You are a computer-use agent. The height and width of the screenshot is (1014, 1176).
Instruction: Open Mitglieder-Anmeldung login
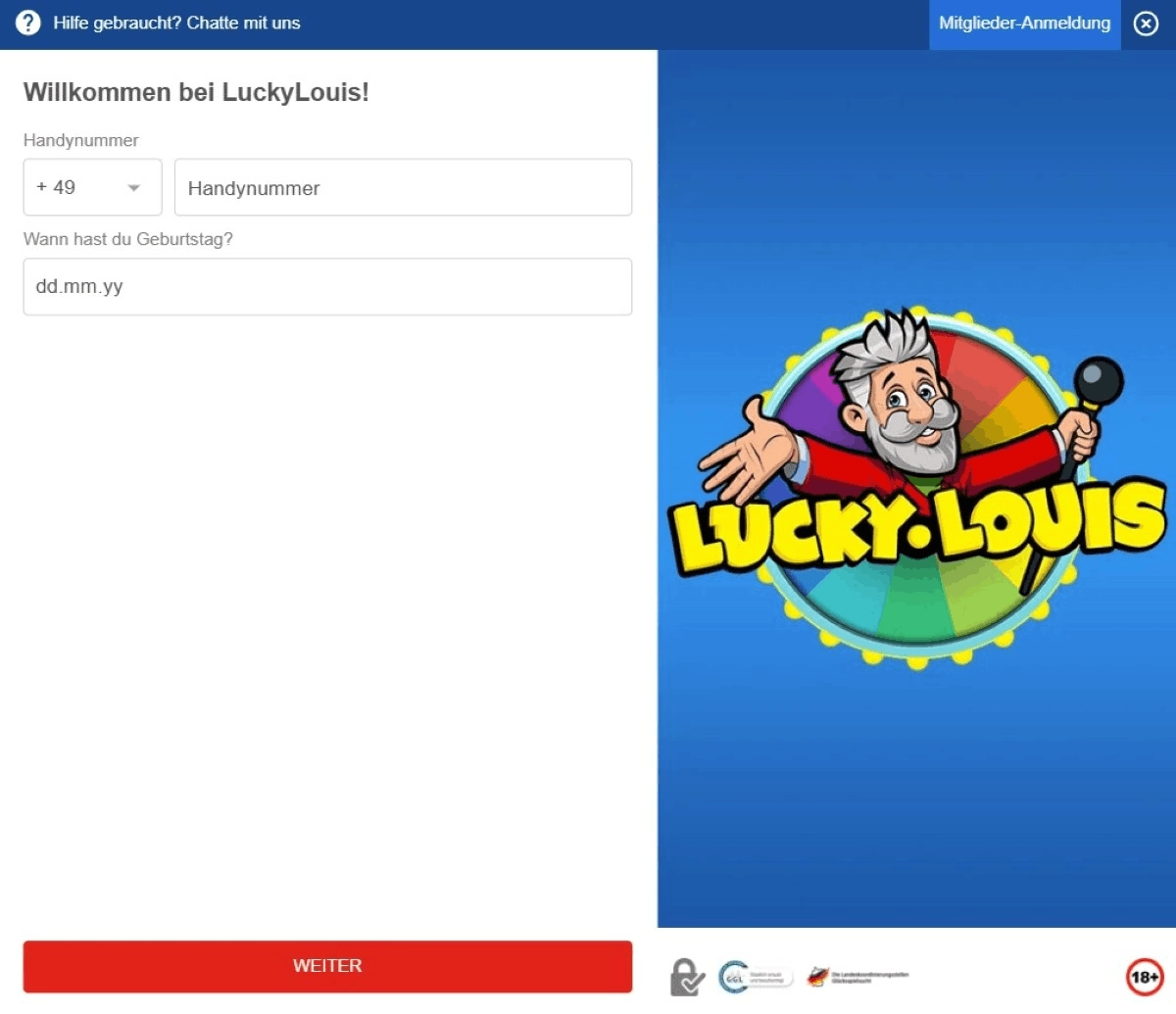pyautogui.click(x=1024, y=24)
